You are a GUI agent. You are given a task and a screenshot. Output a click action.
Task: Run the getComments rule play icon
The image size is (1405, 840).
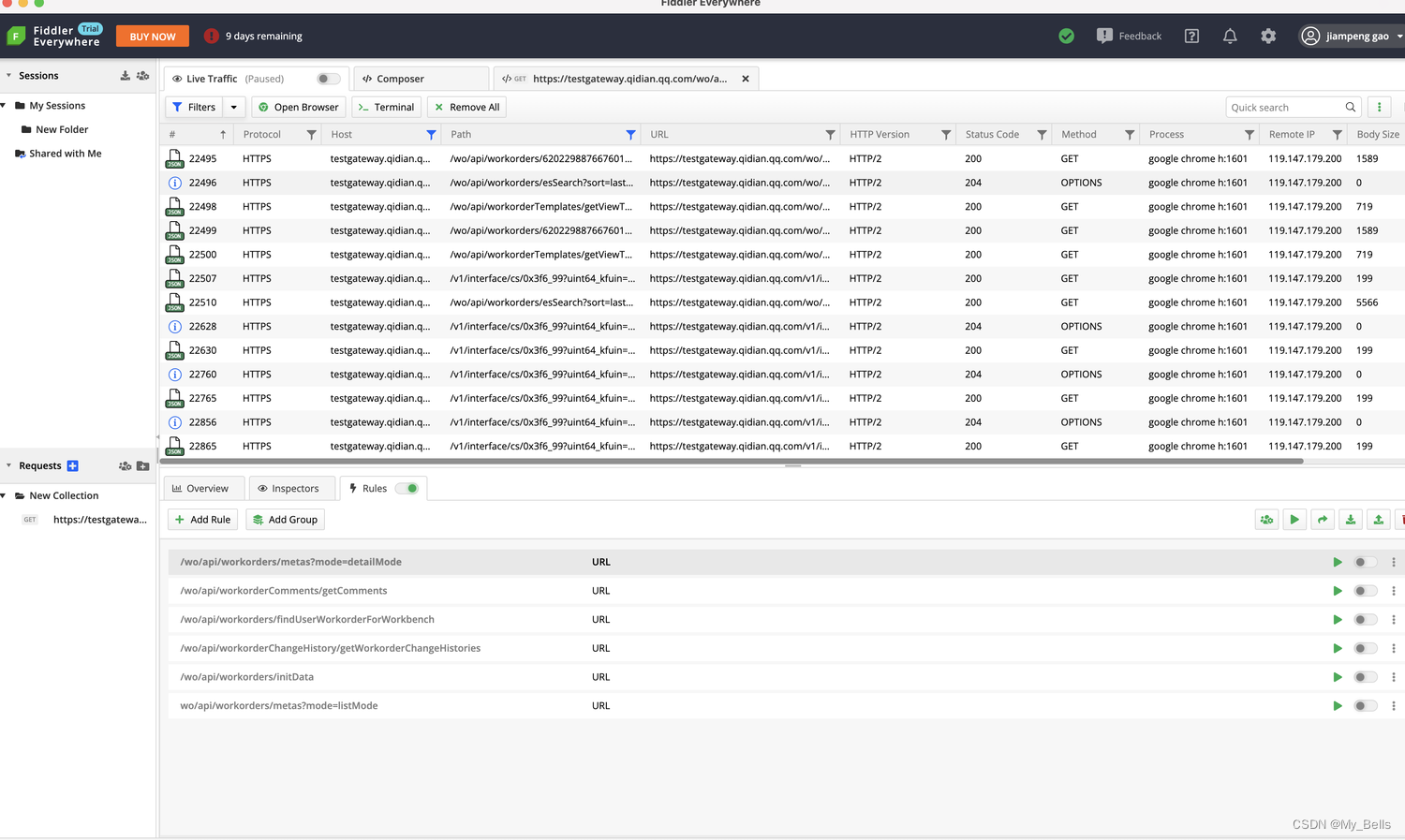point(1338,591)
